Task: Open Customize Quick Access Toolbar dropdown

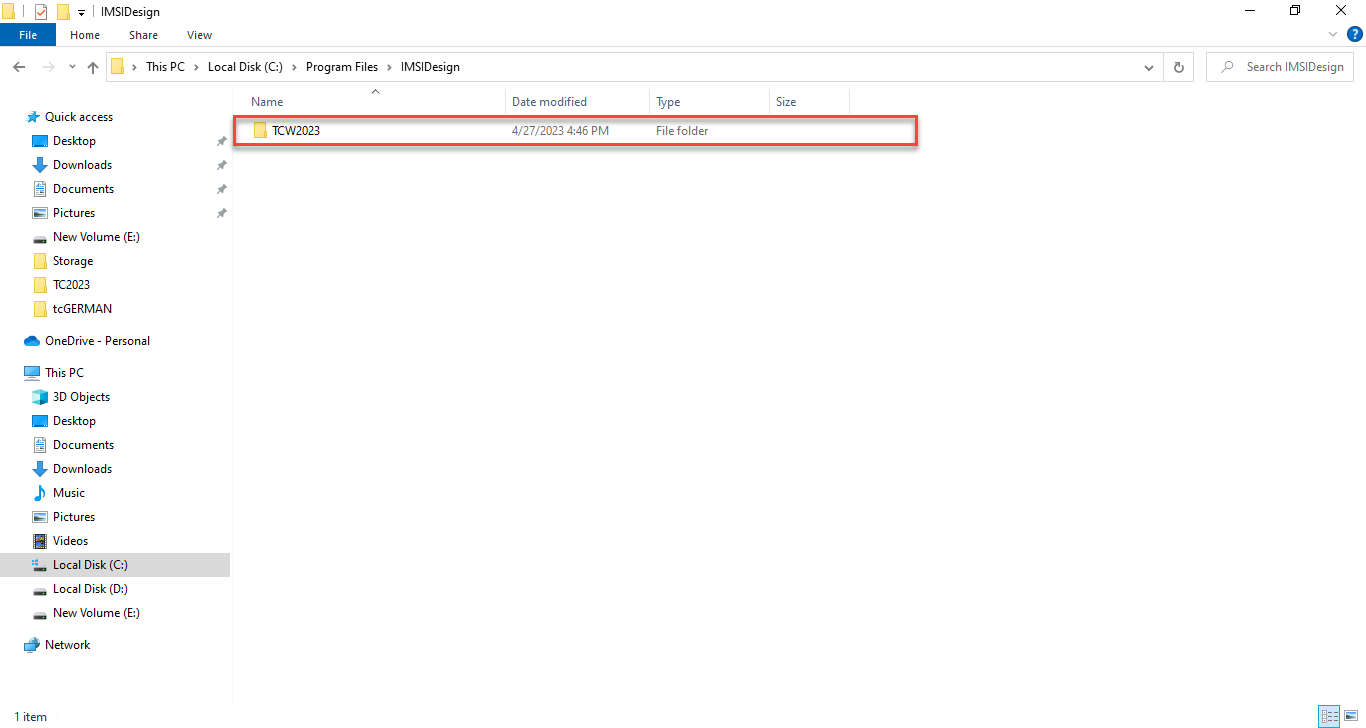Action: (81, 12)
